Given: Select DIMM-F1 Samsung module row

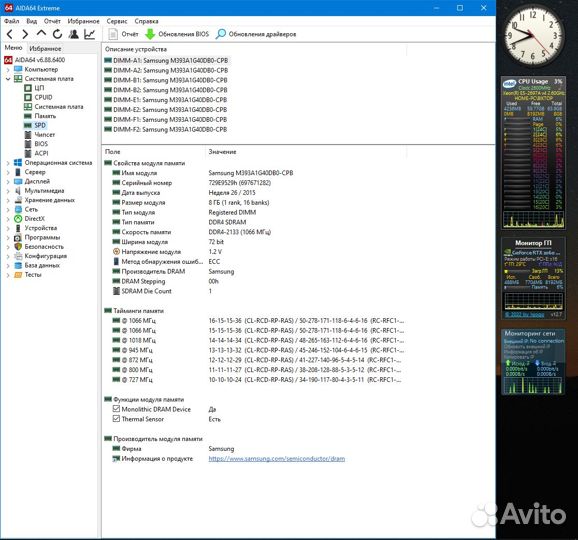Looking at the screenshot, I should (x=166, y=119).
